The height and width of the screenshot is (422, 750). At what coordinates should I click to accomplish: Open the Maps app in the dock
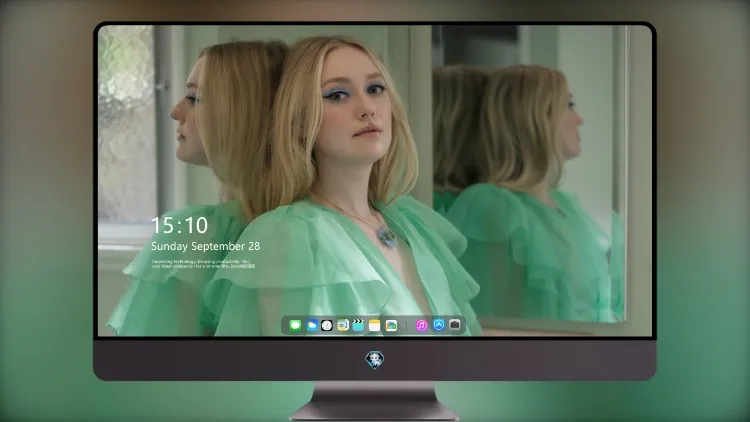[x=342, y=325]
